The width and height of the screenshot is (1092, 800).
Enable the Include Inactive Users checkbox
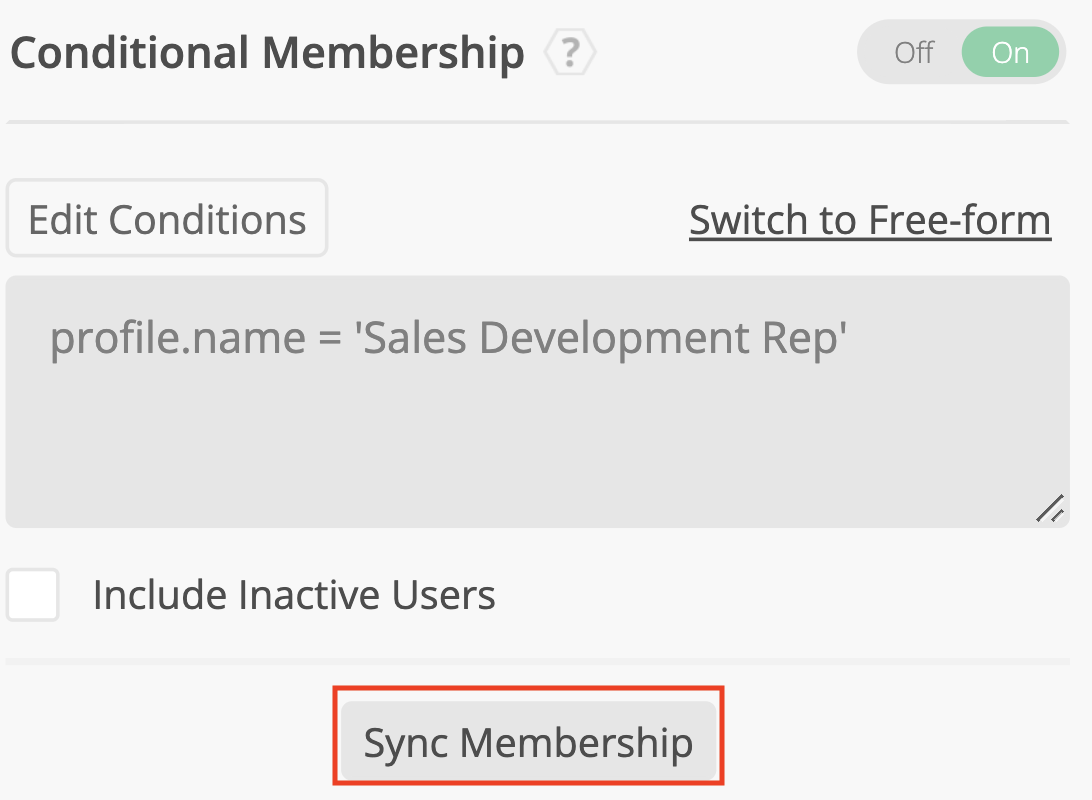[33, 595]
